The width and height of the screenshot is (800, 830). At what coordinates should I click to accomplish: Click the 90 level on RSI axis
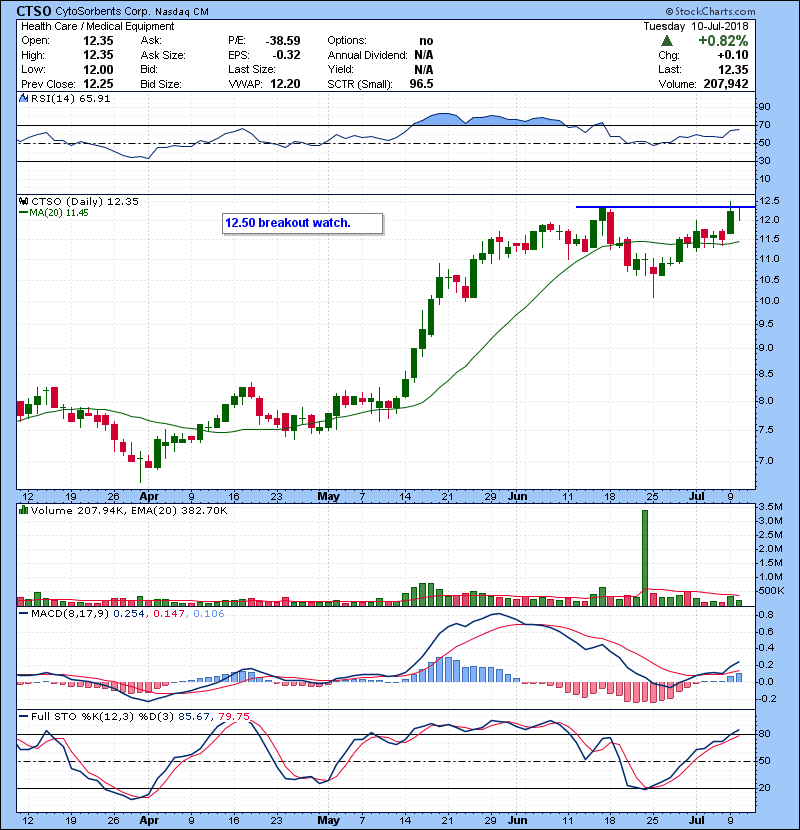tap(764, 107)
